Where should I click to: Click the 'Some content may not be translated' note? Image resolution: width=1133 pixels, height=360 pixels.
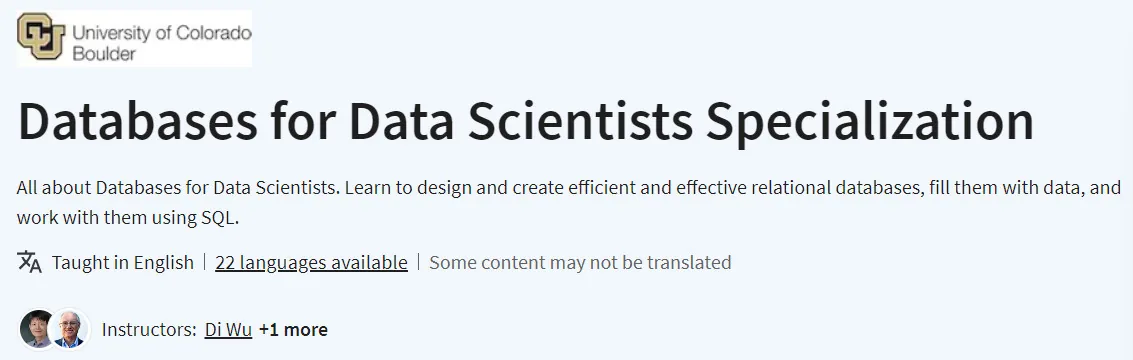click(x=580, y=262)
